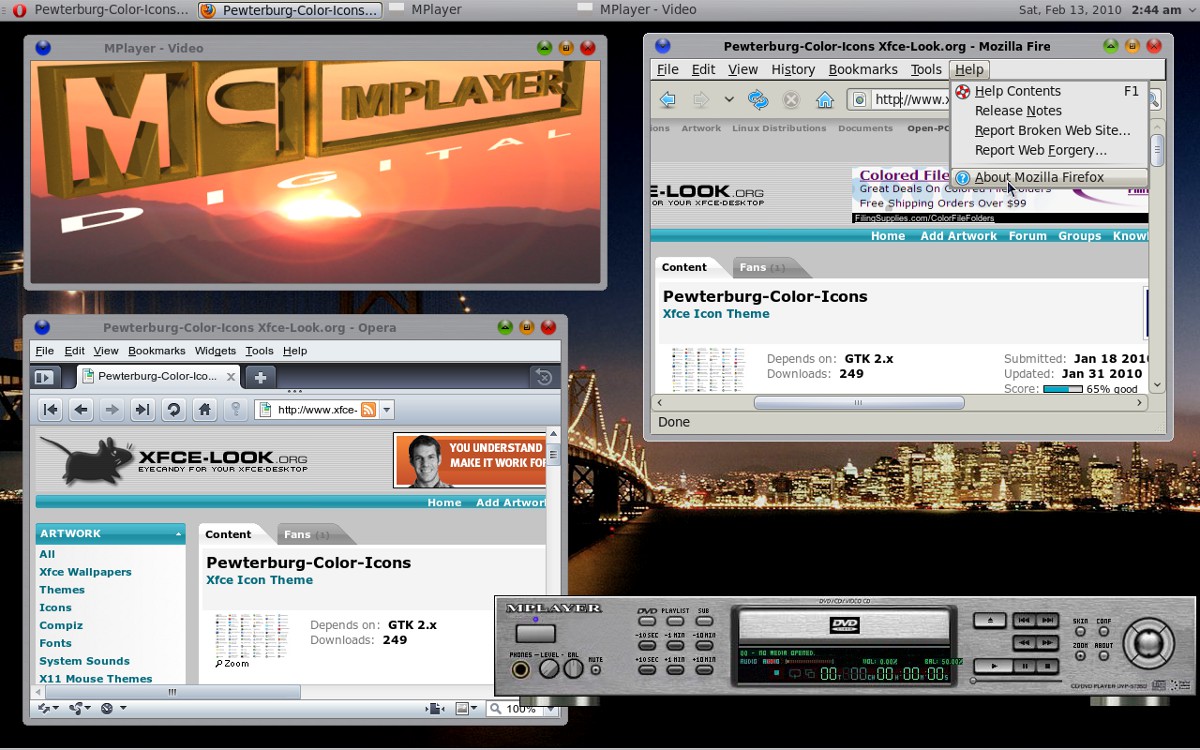Click the MPlayer SUB subtitle button

tap(704, 621)
